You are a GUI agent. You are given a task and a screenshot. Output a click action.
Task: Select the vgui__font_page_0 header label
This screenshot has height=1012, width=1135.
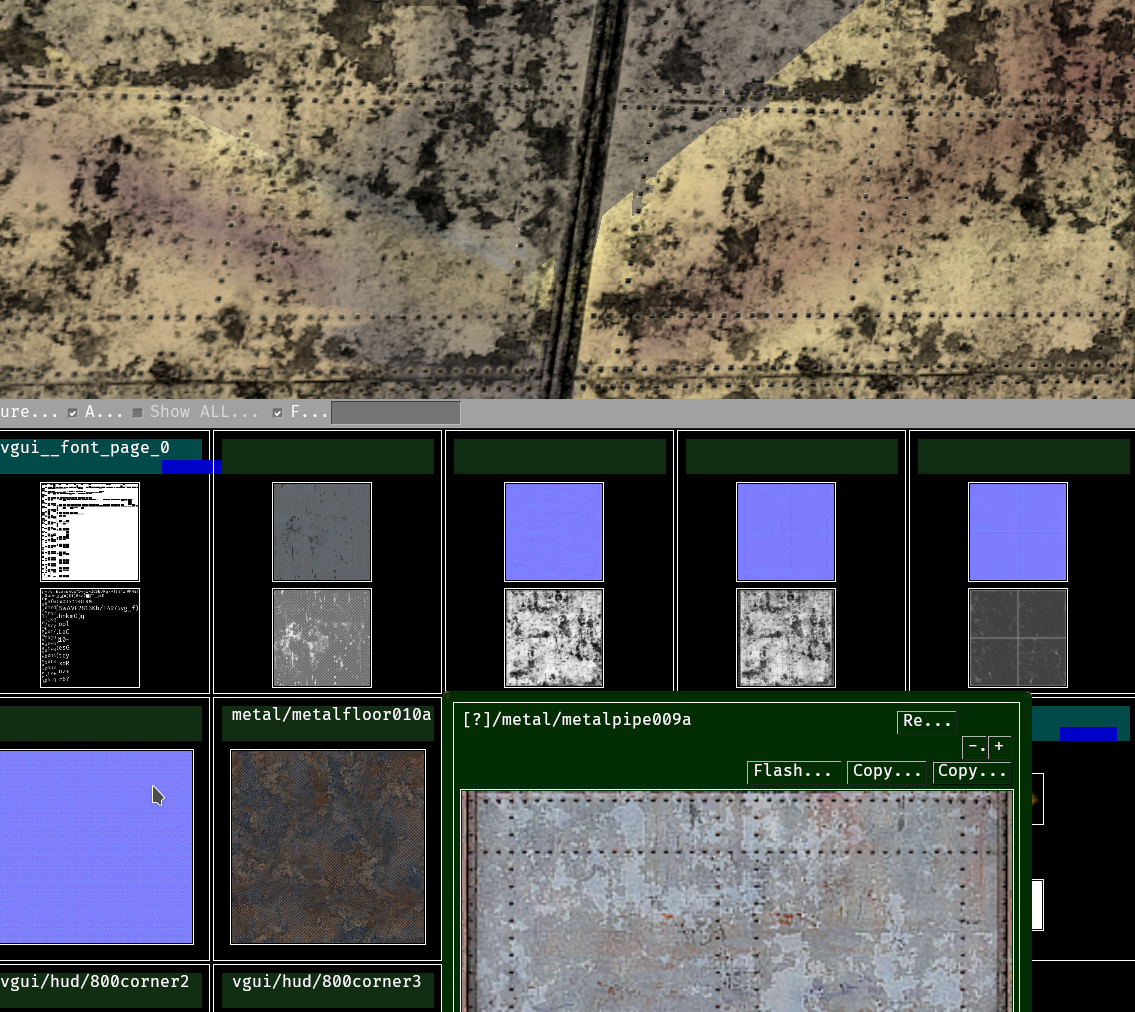pyautogui.click(x=84, y=447)
